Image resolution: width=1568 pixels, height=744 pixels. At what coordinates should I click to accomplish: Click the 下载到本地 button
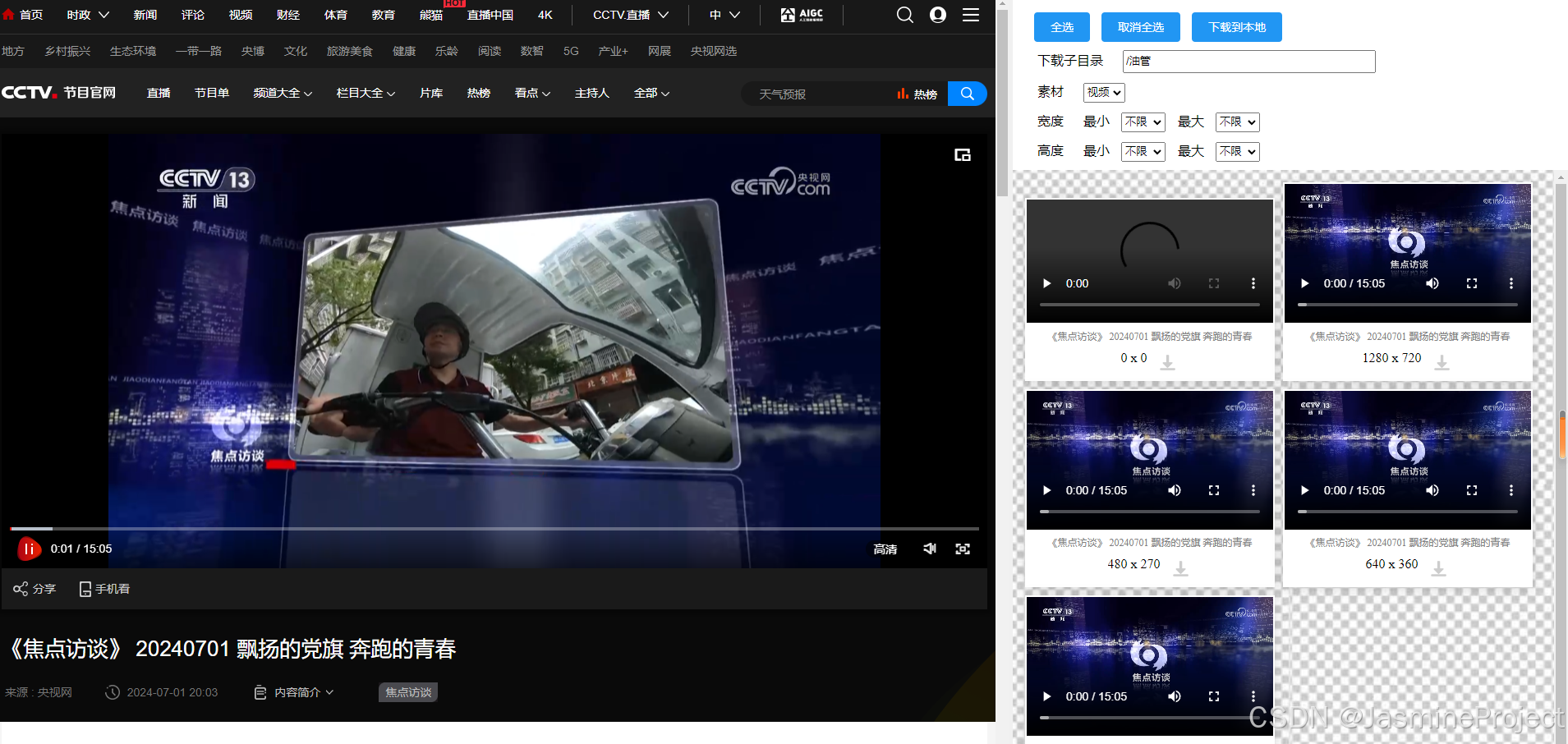1237,27
